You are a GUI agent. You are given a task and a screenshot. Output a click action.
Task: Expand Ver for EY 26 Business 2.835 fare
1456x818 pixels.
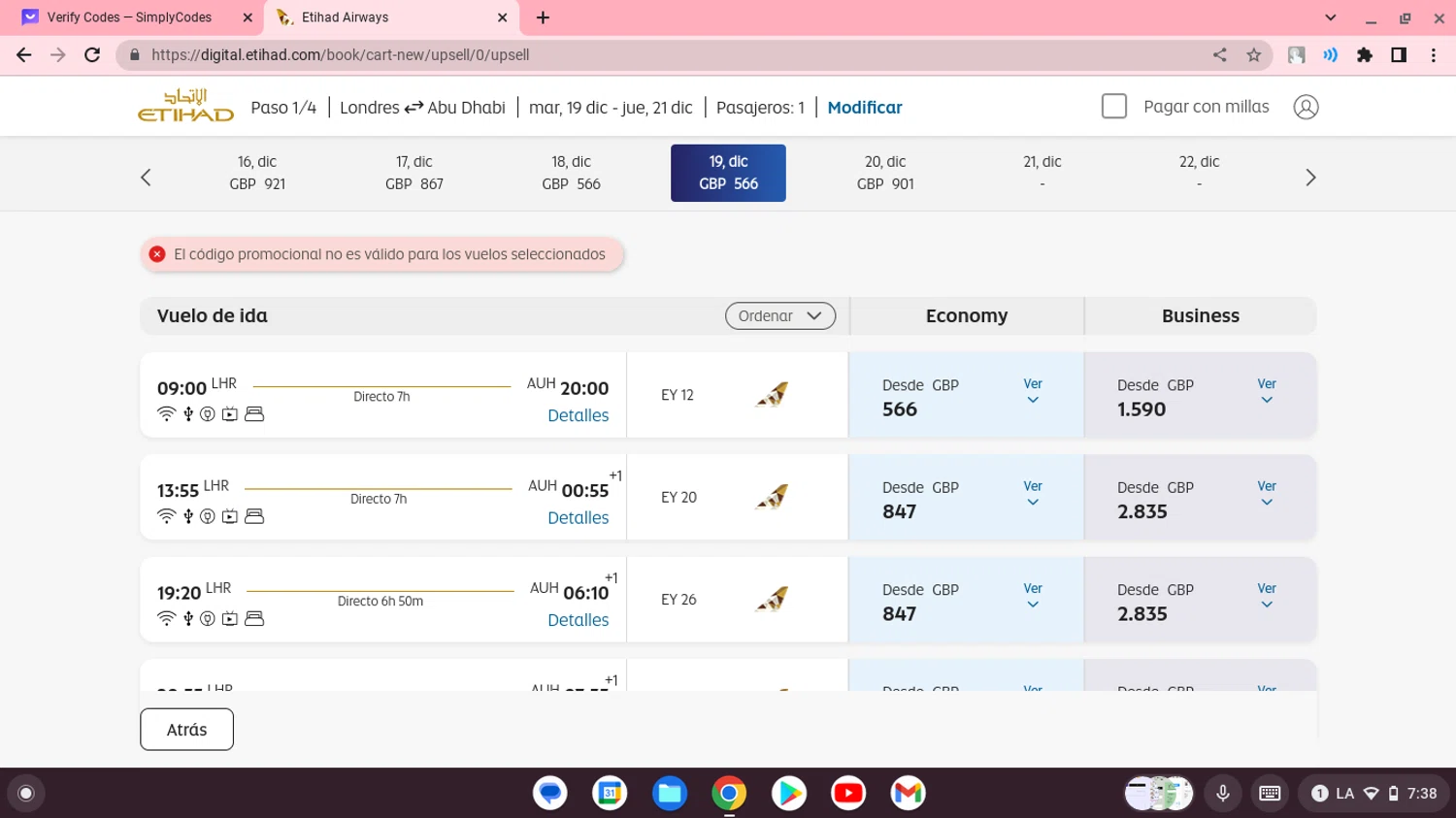point(1267,595)
